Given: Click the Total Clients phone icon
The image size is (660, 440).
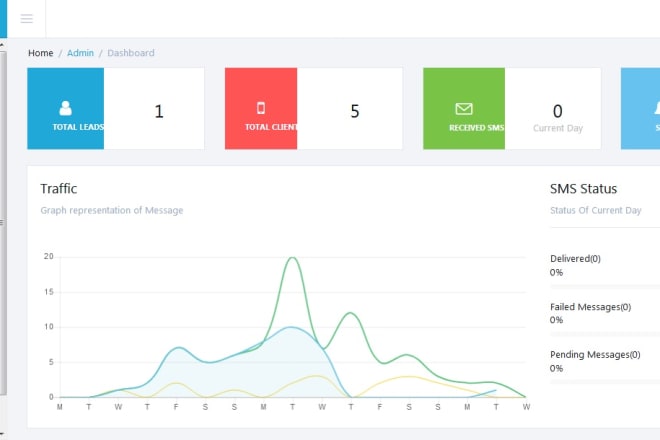Looking at the screenshot, I should [x=261, y=108].
